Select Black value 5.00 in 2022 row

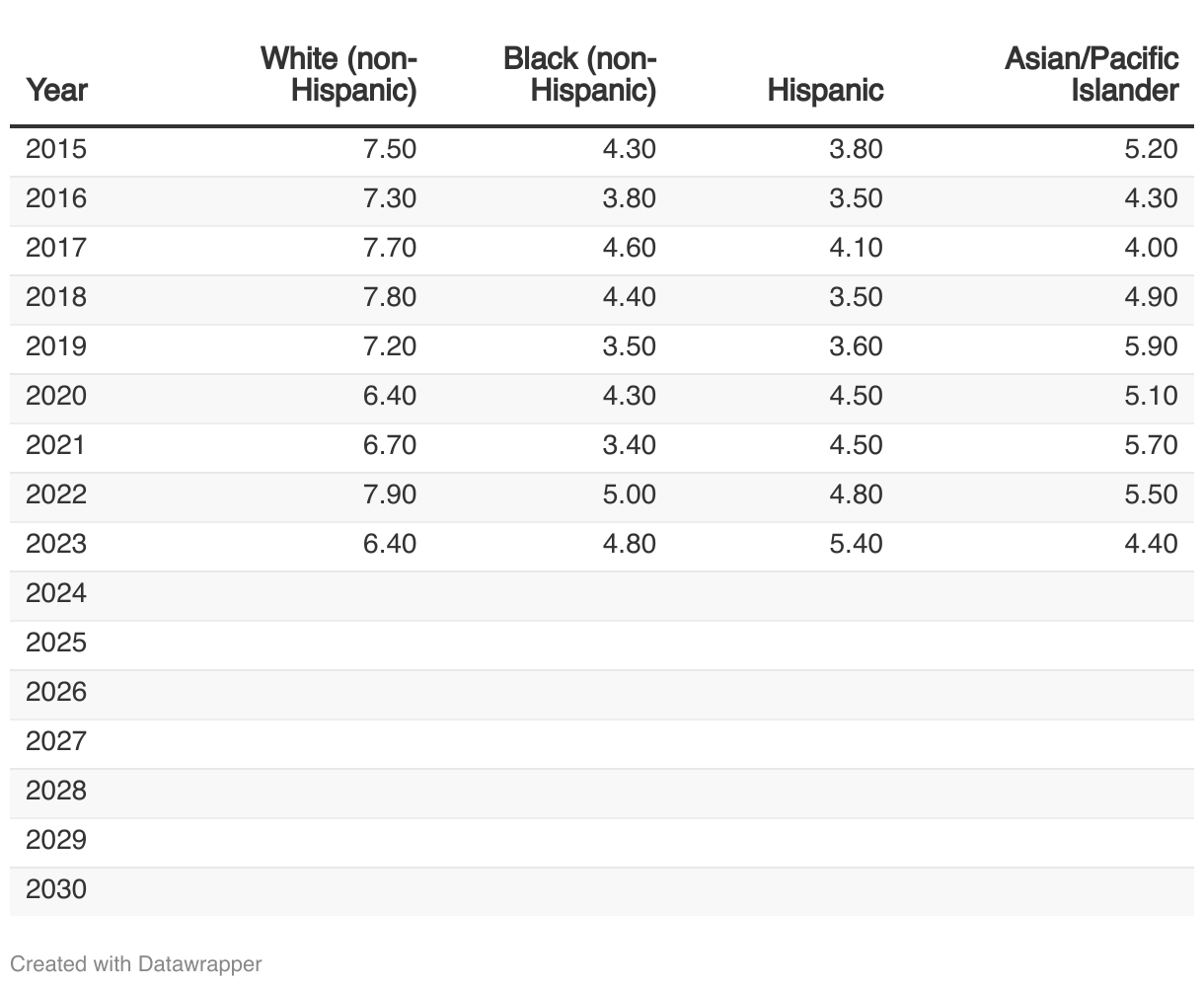(x=629, y=494)
